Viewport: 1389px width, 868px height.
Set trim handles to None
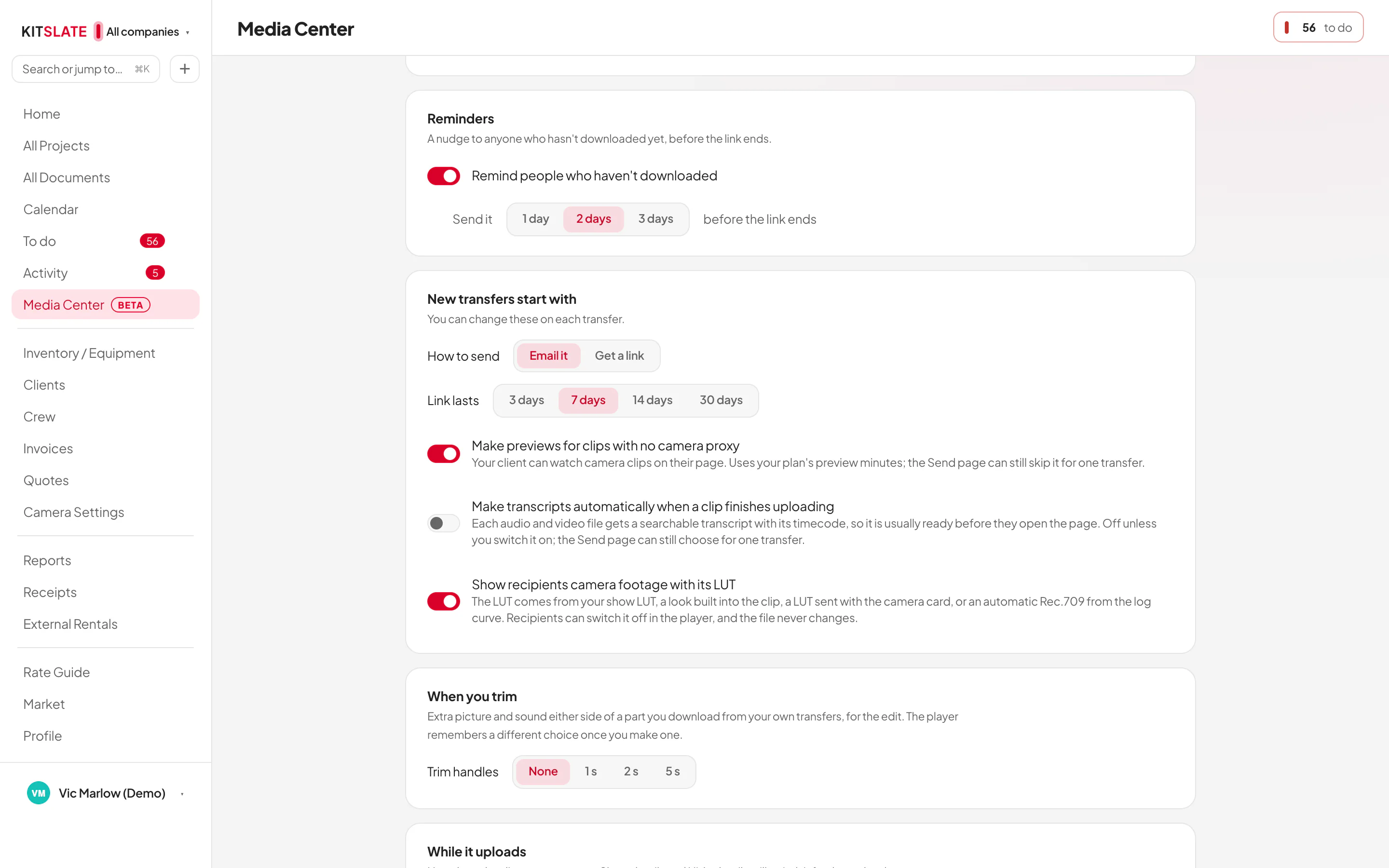pyautogui.click(x=543, y=772)
